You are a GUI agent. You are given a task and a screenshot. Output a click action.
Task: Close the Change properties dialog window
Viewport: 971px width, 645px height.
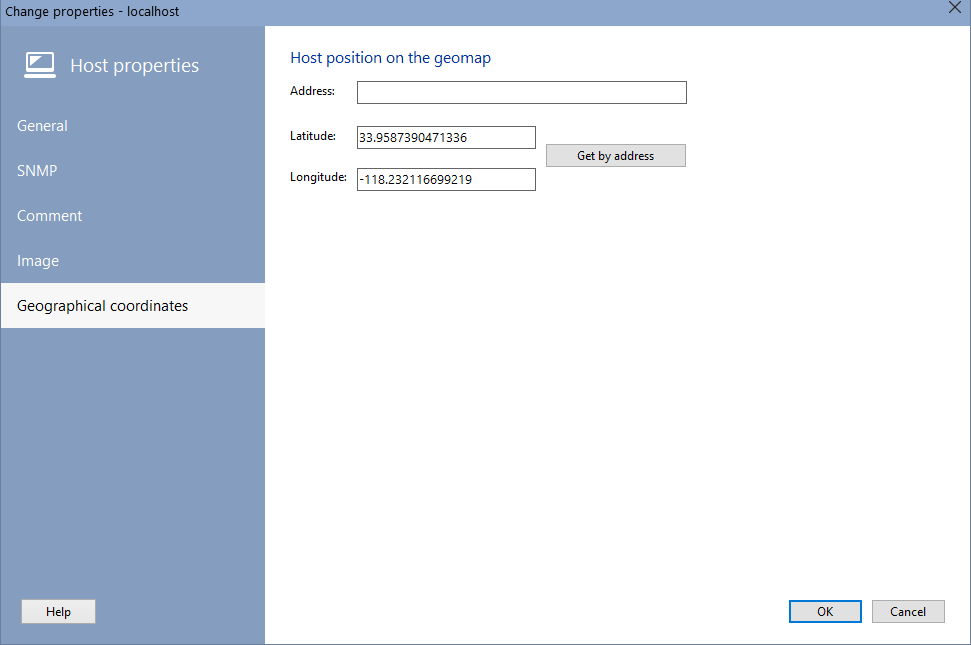coord(954,8)
